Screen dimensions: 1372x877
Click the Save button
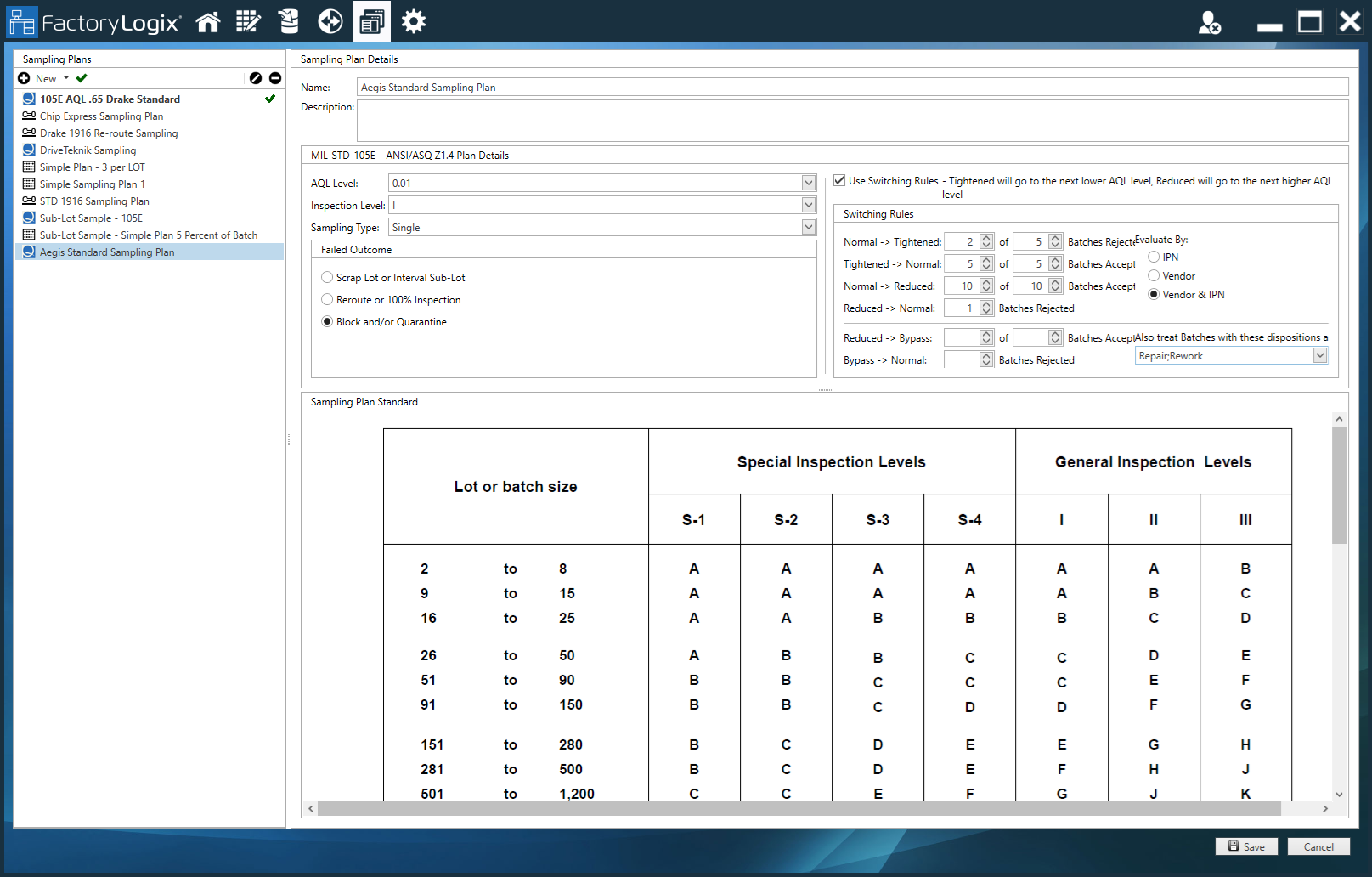coord(1246,846)
